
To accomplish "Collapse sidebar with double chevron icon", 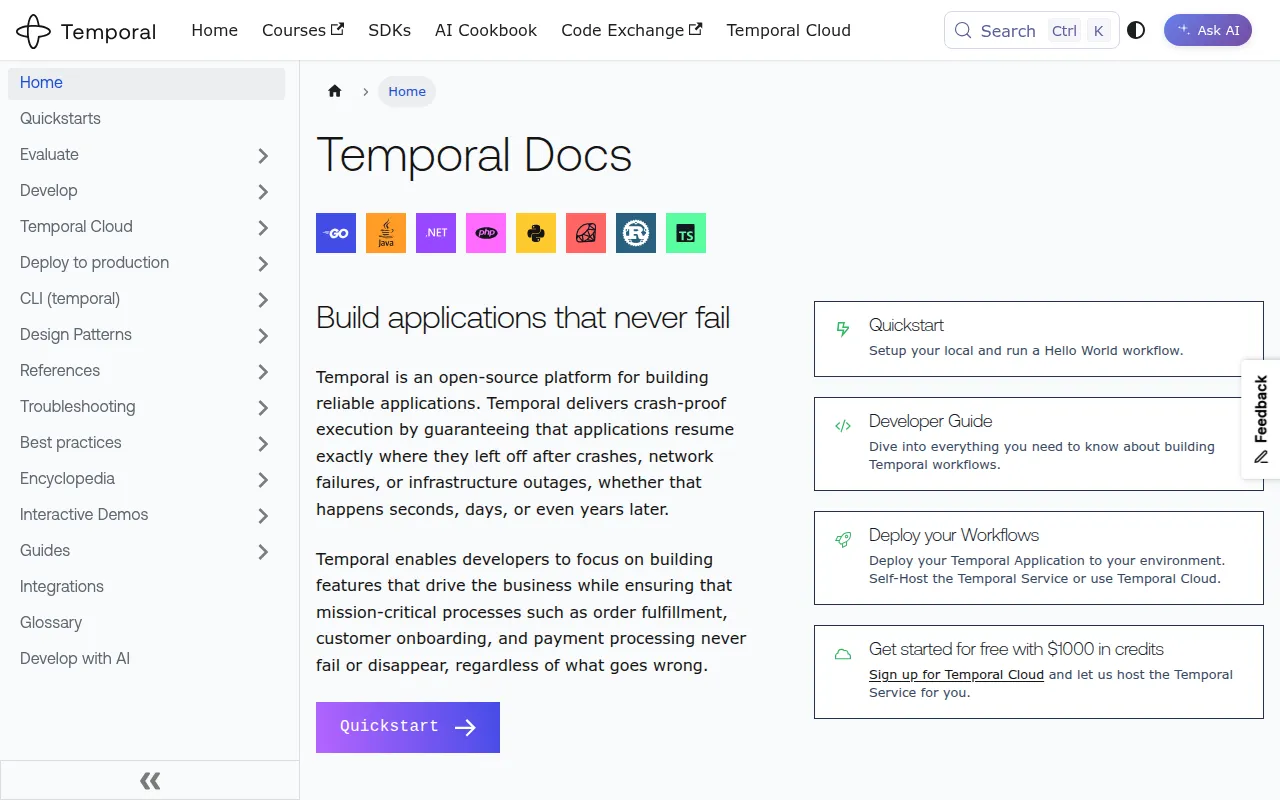I will click(150, 781).
